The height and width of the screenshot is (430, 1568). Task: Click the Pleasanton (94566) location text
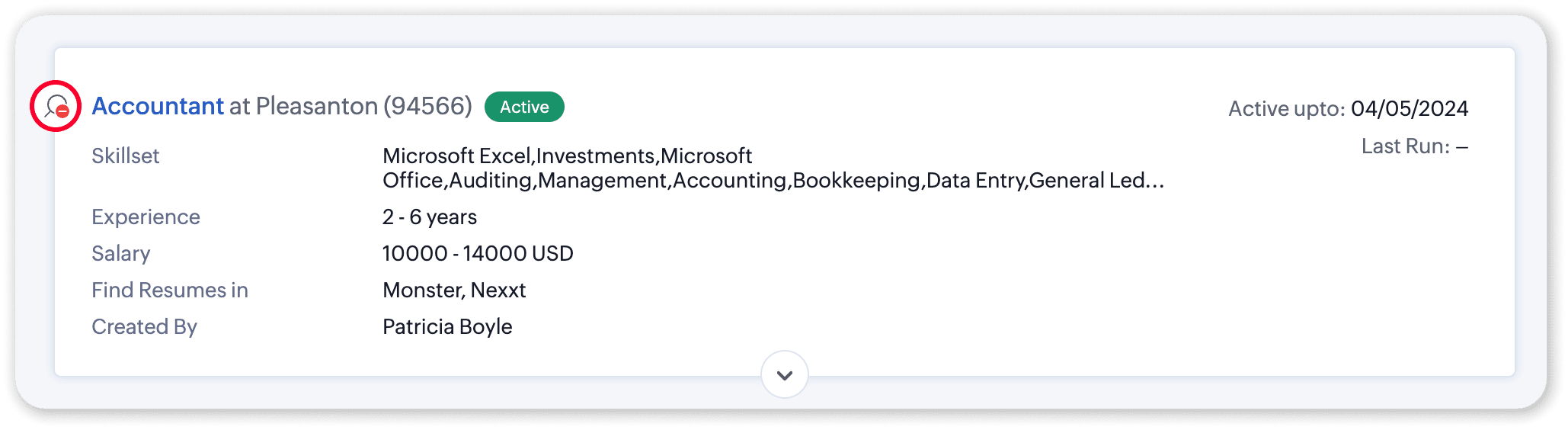(x=363, y=106)
